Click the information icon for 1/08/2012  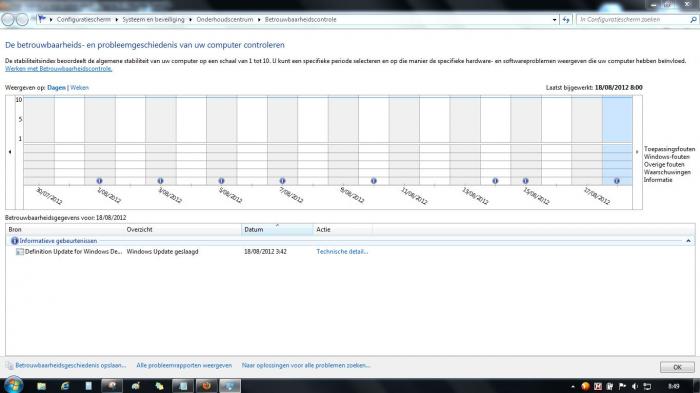pos(99,181)
